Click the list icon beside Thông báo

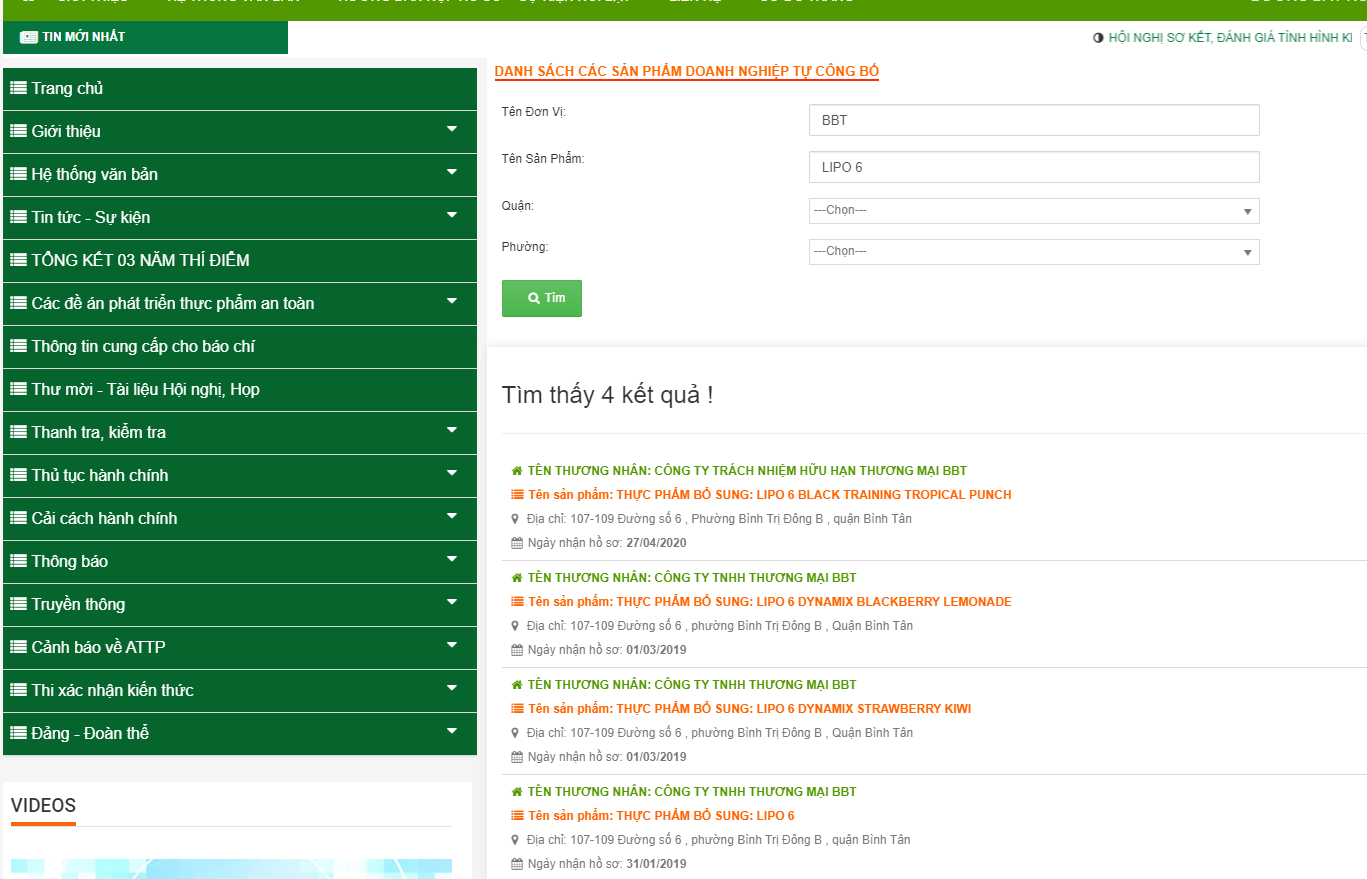pos(18,561)
